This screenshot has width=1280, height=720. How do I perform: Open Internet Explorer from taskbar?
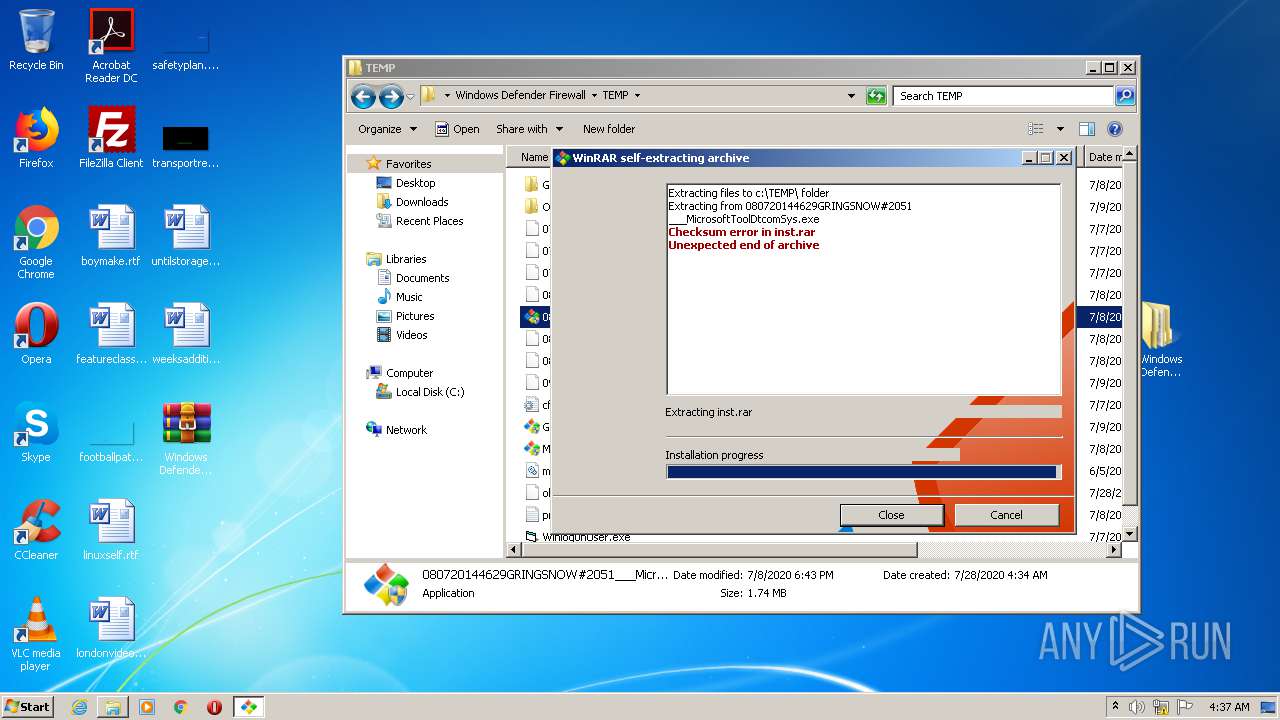pos(79,707)
